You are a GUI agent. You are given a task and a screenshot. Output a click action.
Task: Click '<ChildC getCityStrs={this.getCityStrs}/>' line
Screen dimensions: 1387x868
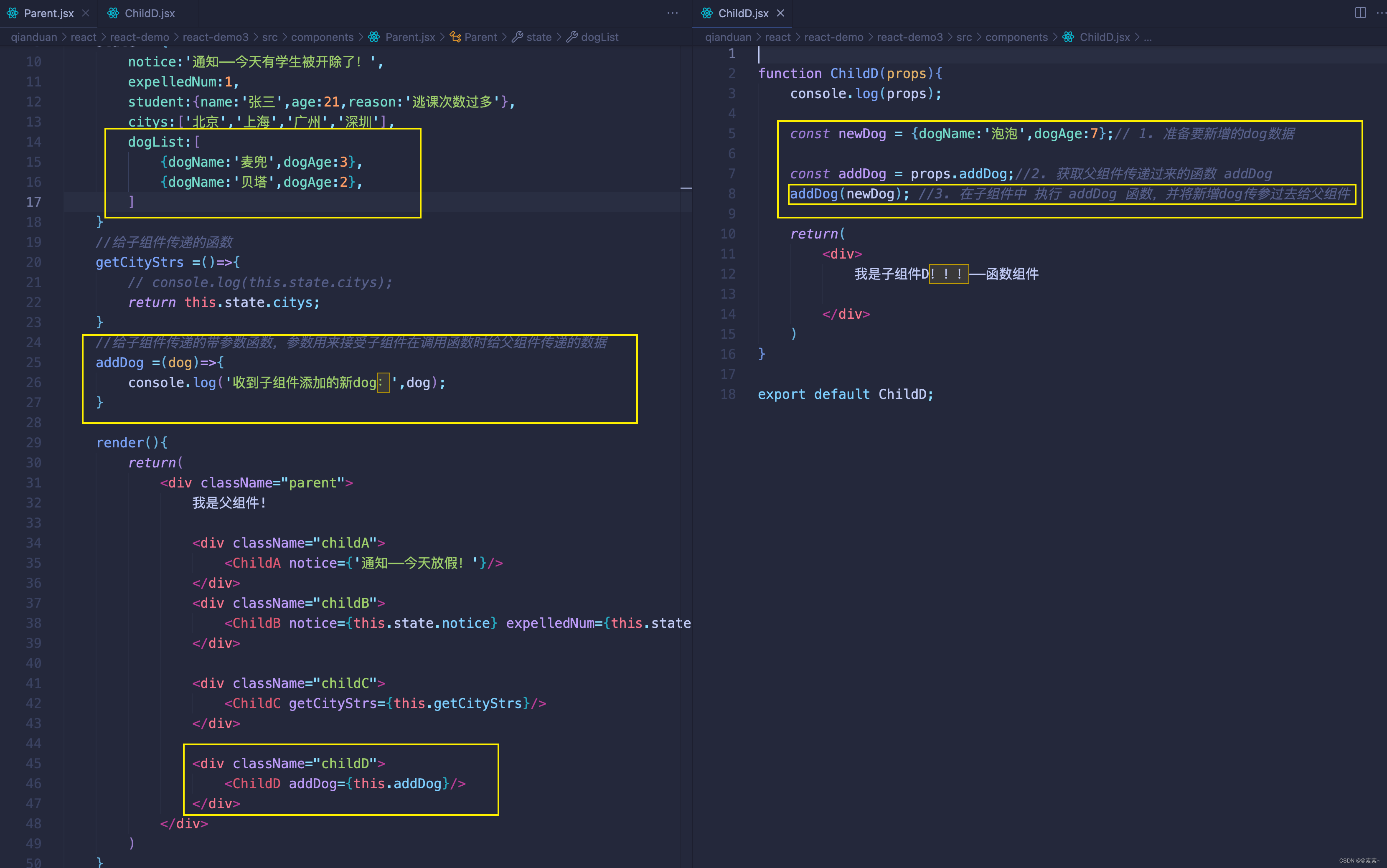pos(385,703)
